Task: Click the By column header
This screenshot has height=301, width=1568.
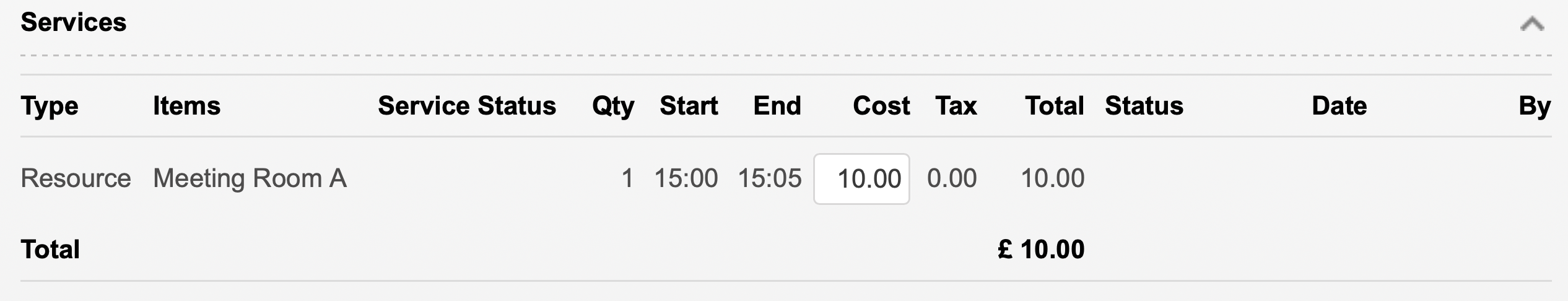Action: point(1535,107)
